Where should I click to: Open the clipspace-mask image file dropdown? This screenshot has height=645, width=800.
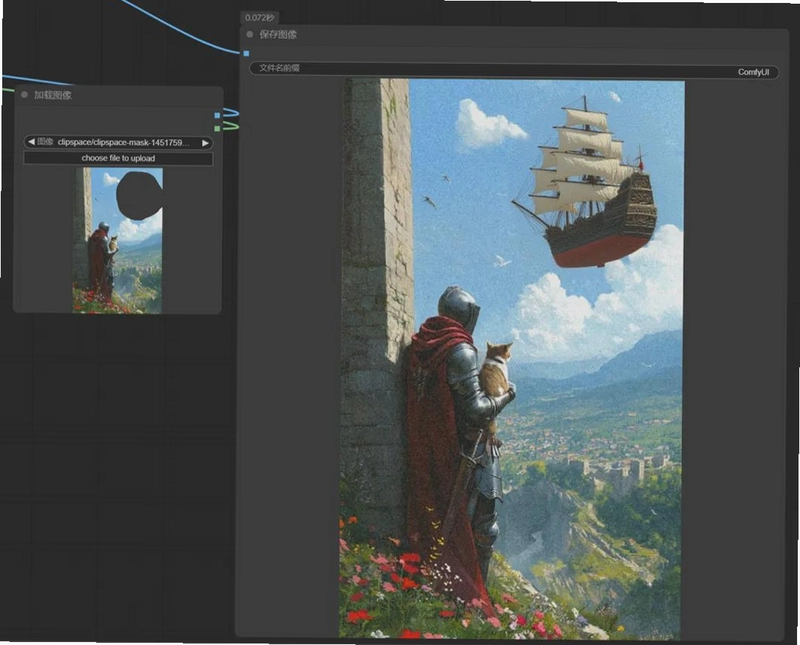[x=118, y=142]
